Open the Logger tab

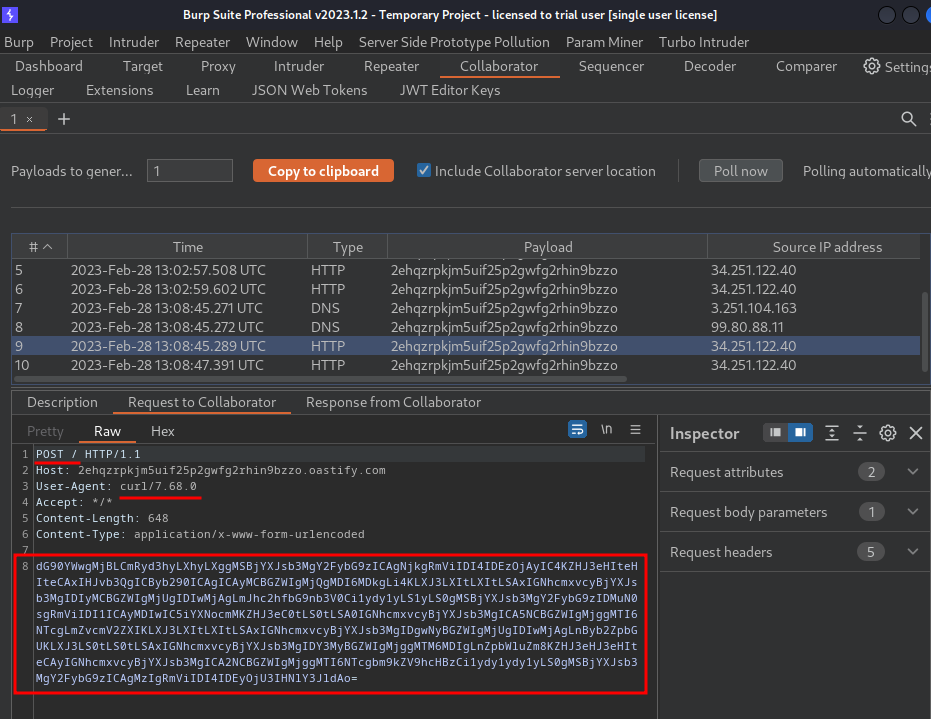(x=32, y=90)
